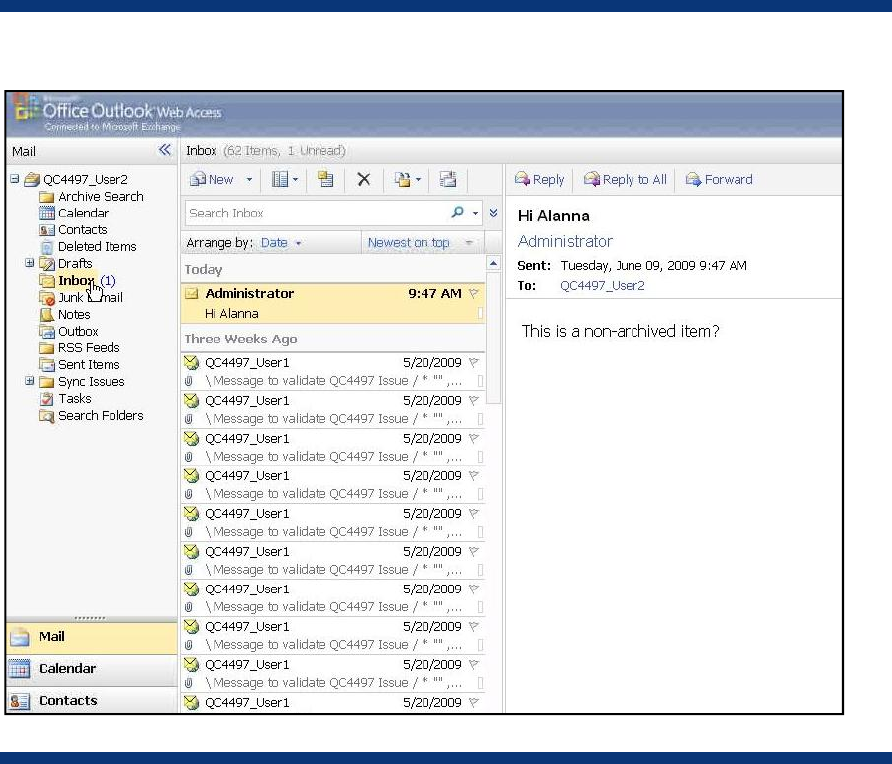
Task: Click the Administrator sender link in reading pane
Action: 565,242
